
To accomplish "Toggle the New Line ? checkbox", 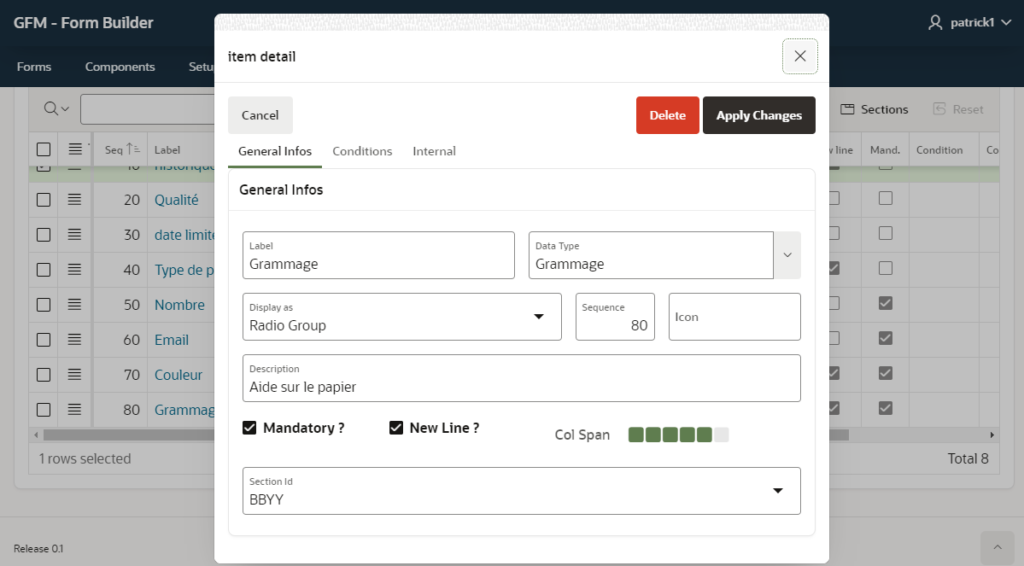I will [396, 428].
